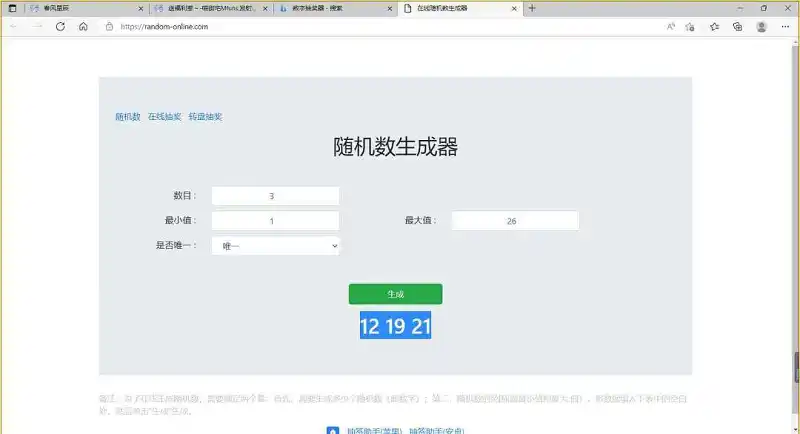Click the highlighted result 12 19 21
Image resolution: width=800 pixels, height=434 pixels.
tap(395, 326)
